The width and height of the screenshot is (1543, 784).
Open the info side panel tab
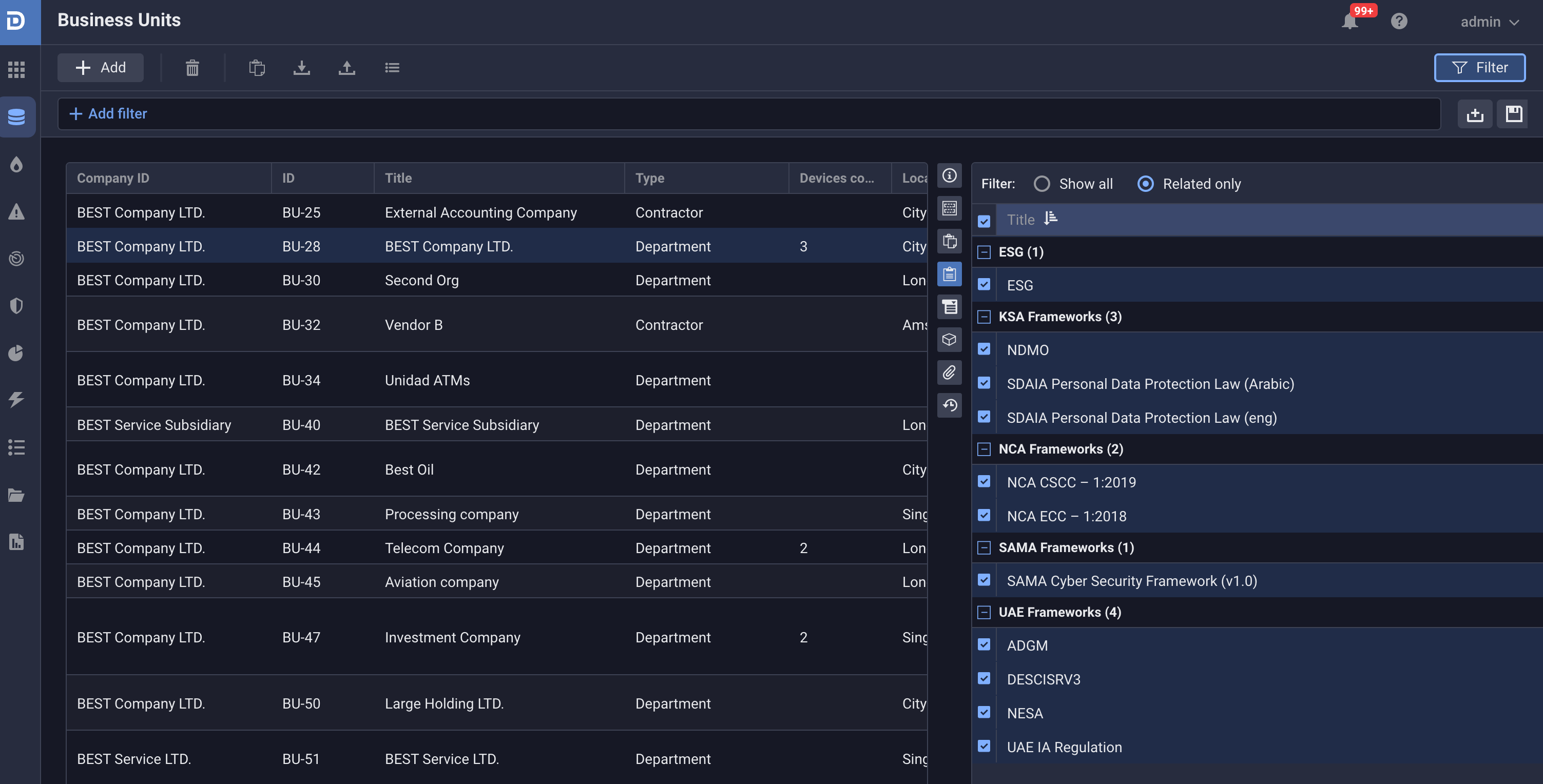[x=949, y=175]
